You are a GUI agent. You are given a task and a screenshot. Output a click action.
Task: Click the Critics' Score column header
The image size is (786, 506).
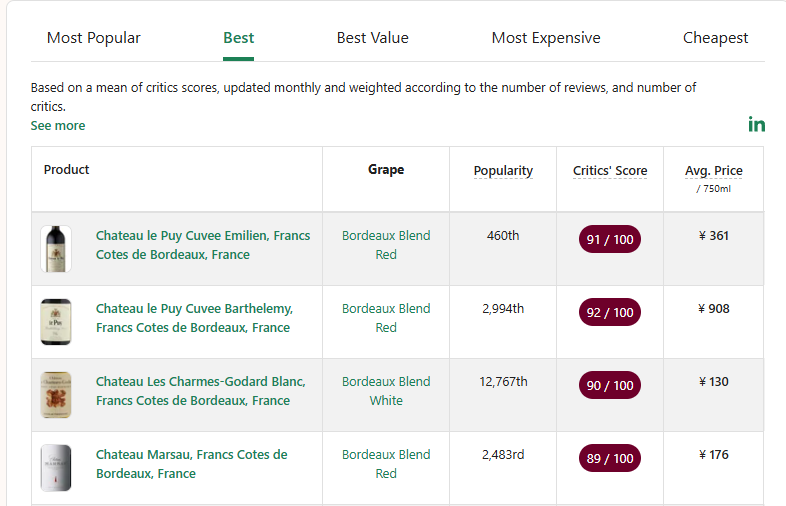pos(610,171)
